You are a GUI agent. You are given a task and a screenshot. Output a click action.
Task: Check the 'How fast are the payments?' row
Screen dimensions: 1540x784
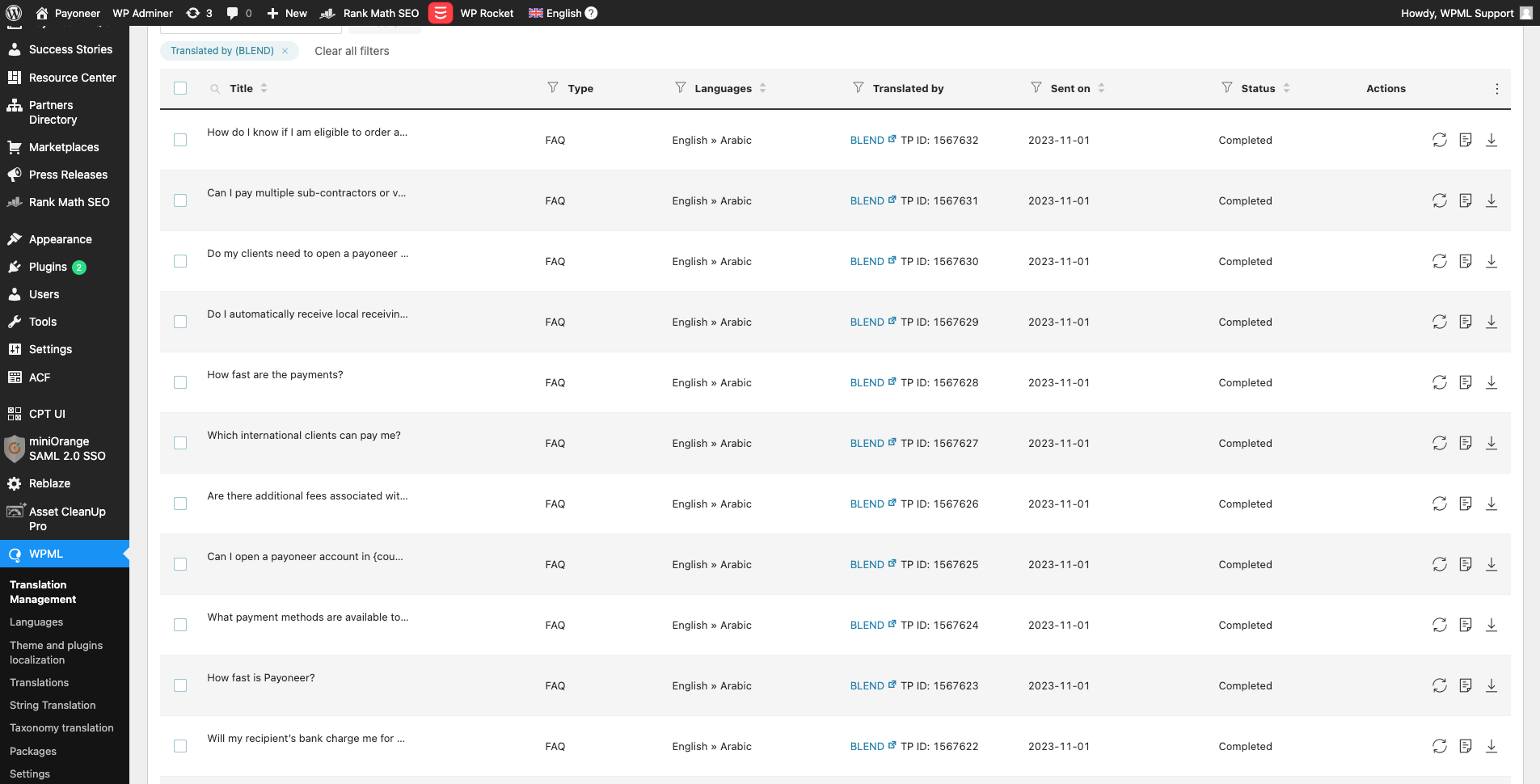coord(180,382)
